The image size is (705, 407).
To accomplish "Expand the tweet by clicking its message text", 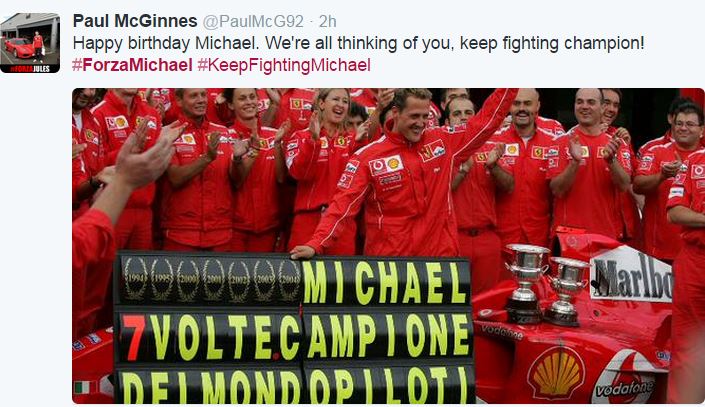I will pyautogui.click(x=358, y=43).
